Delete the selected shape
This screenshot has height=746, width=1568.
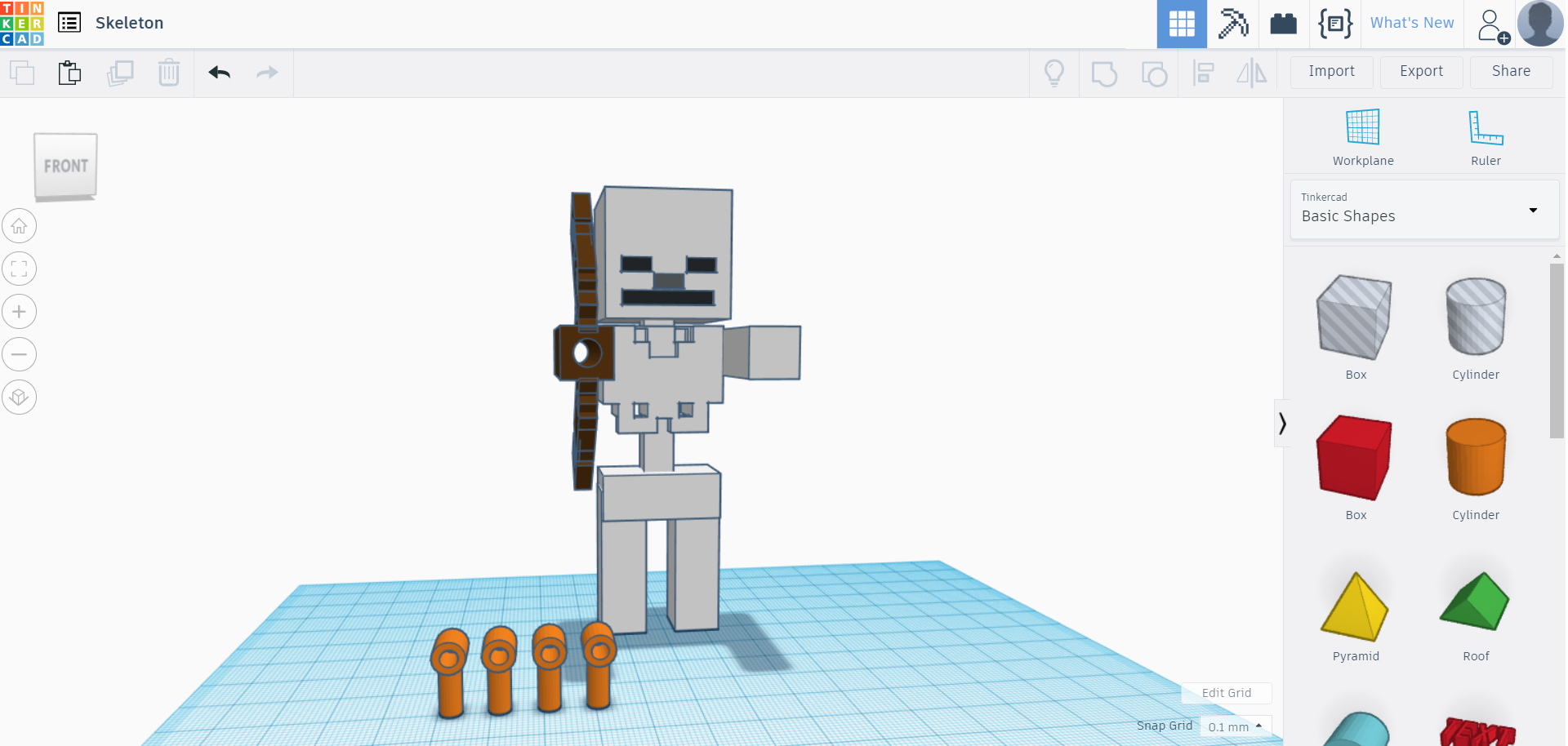(169, 73)
